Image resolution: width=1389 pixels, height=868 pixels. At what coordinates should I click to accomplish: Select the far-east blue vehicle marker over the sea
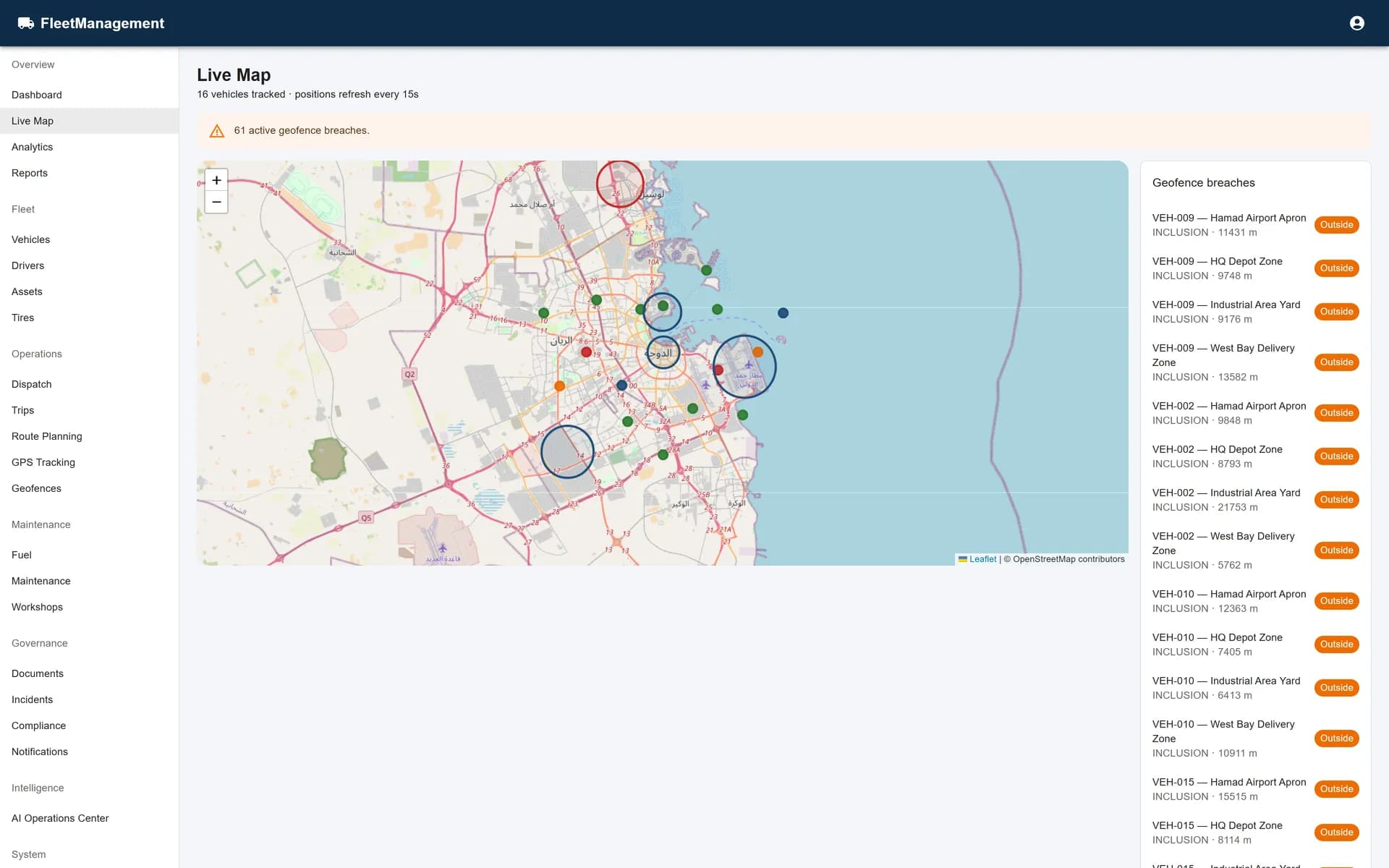(783, 313)
